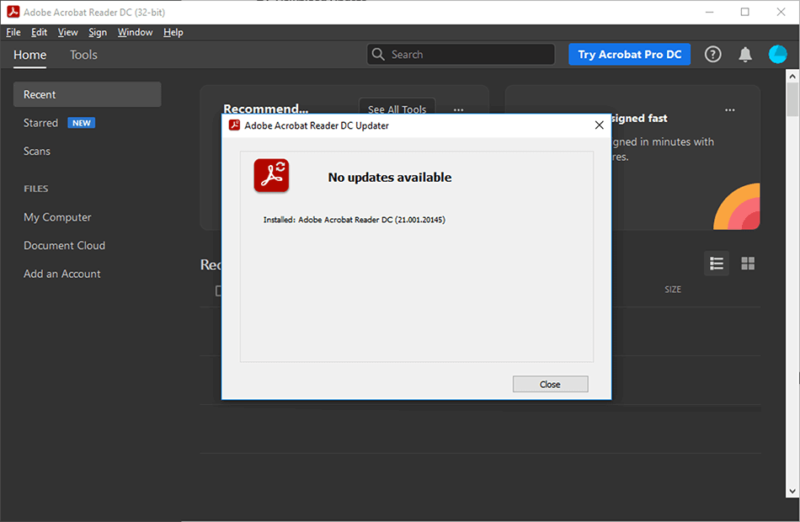800x522 pixels.
Task: Switch to the Home tab
Action: pyautogui.click(x=30, y=55)
